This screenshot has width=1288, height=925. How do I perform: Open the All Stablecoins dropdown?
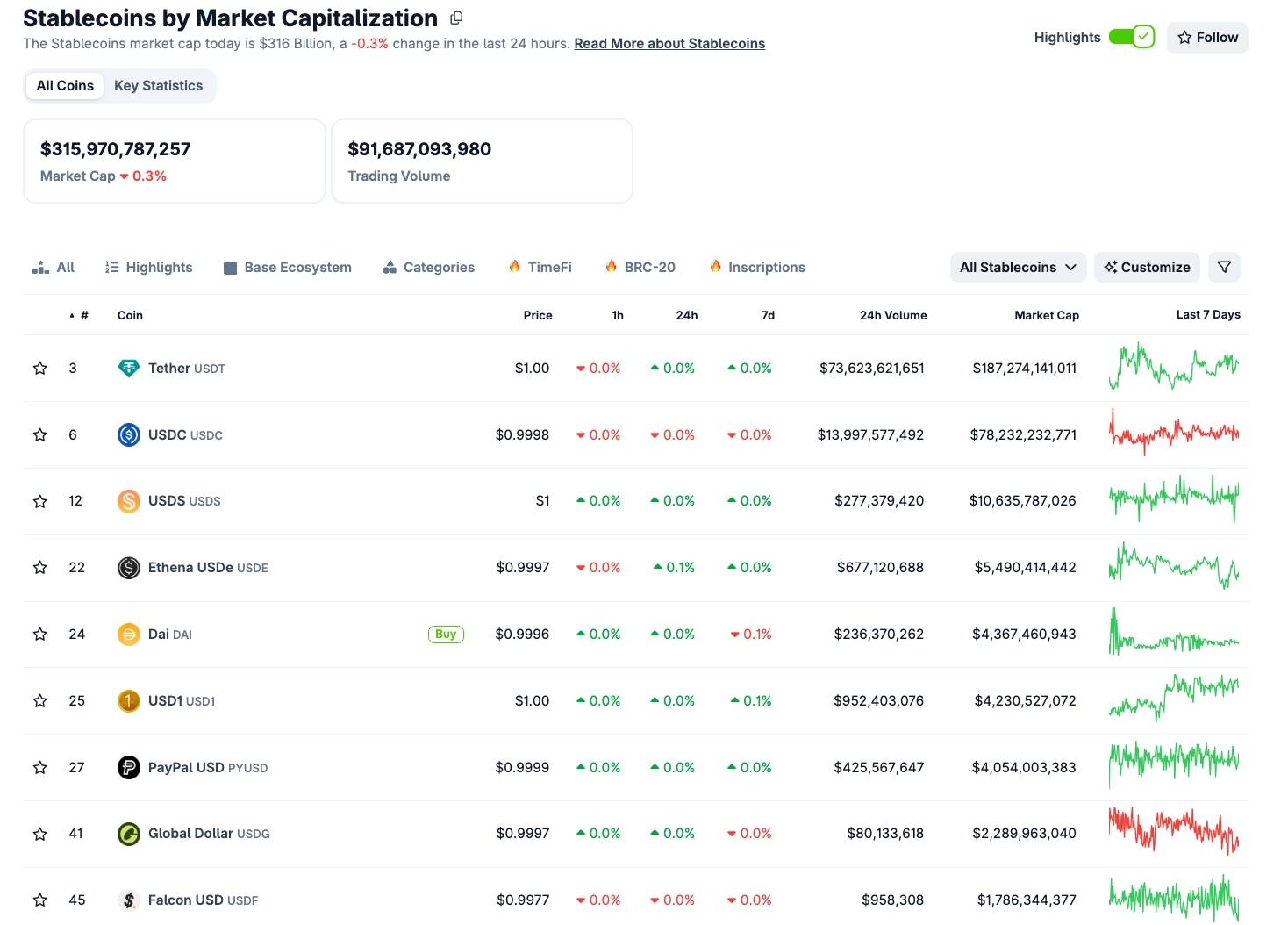pos(1017,267)
